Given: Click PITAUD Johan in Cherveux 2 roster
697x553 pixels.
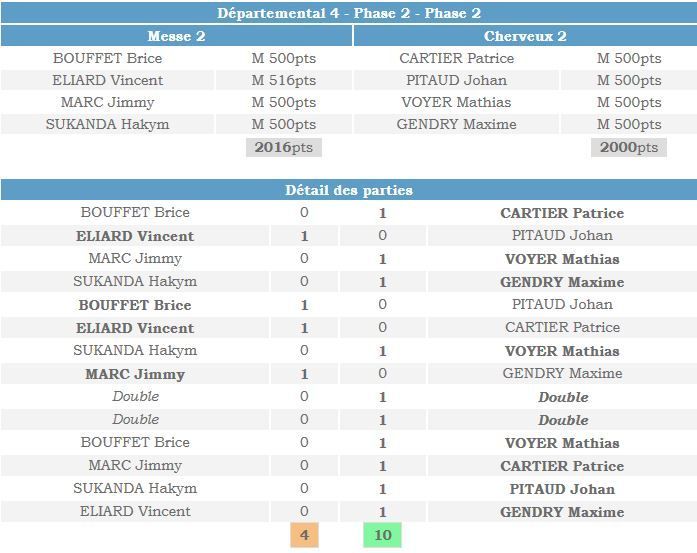Looking at the screenshot, I should pyautogui.click(x=457, y=80).
